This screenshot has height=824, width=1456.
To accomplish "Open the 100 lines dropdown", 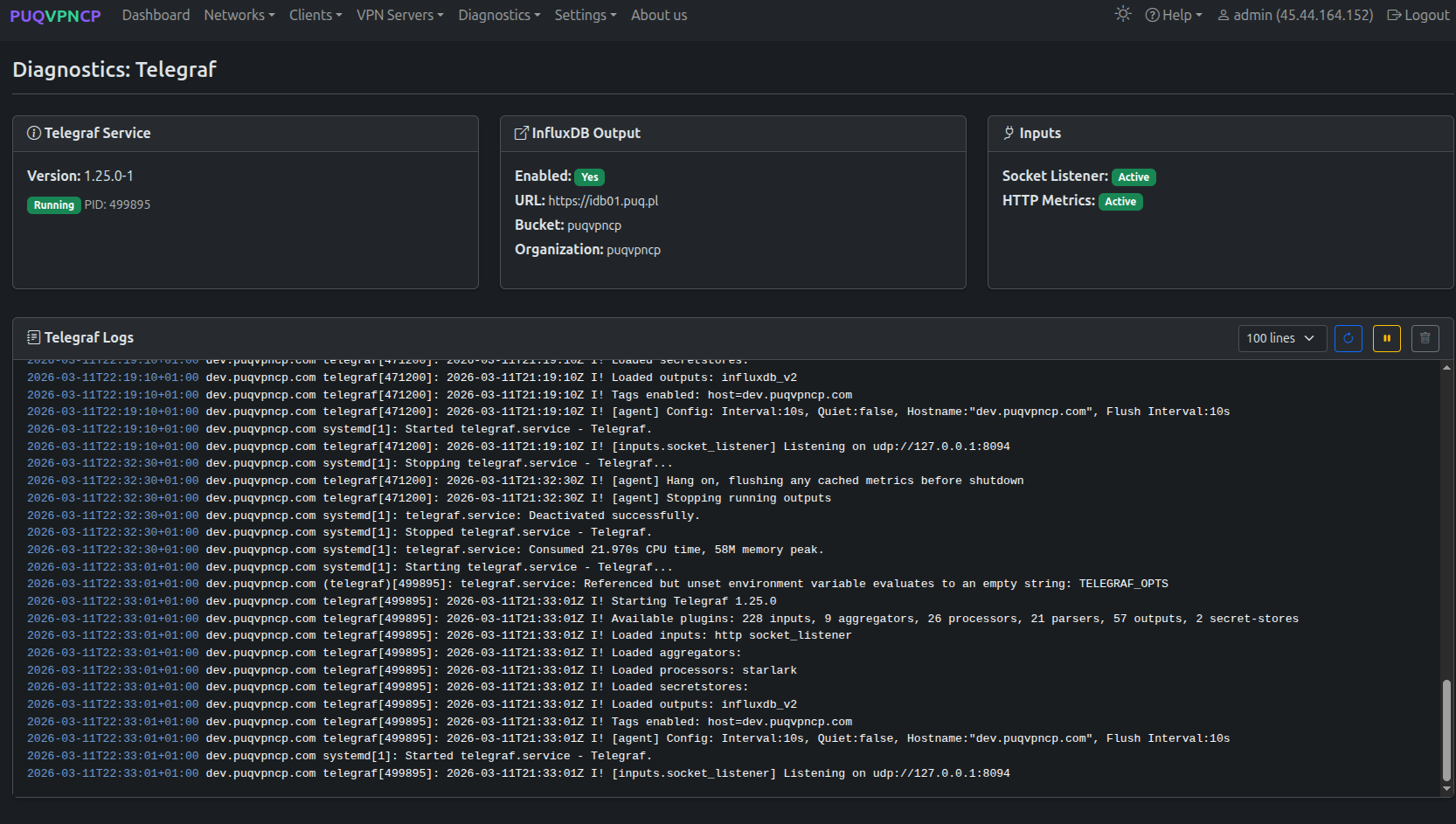I will tap(1282, 338).
